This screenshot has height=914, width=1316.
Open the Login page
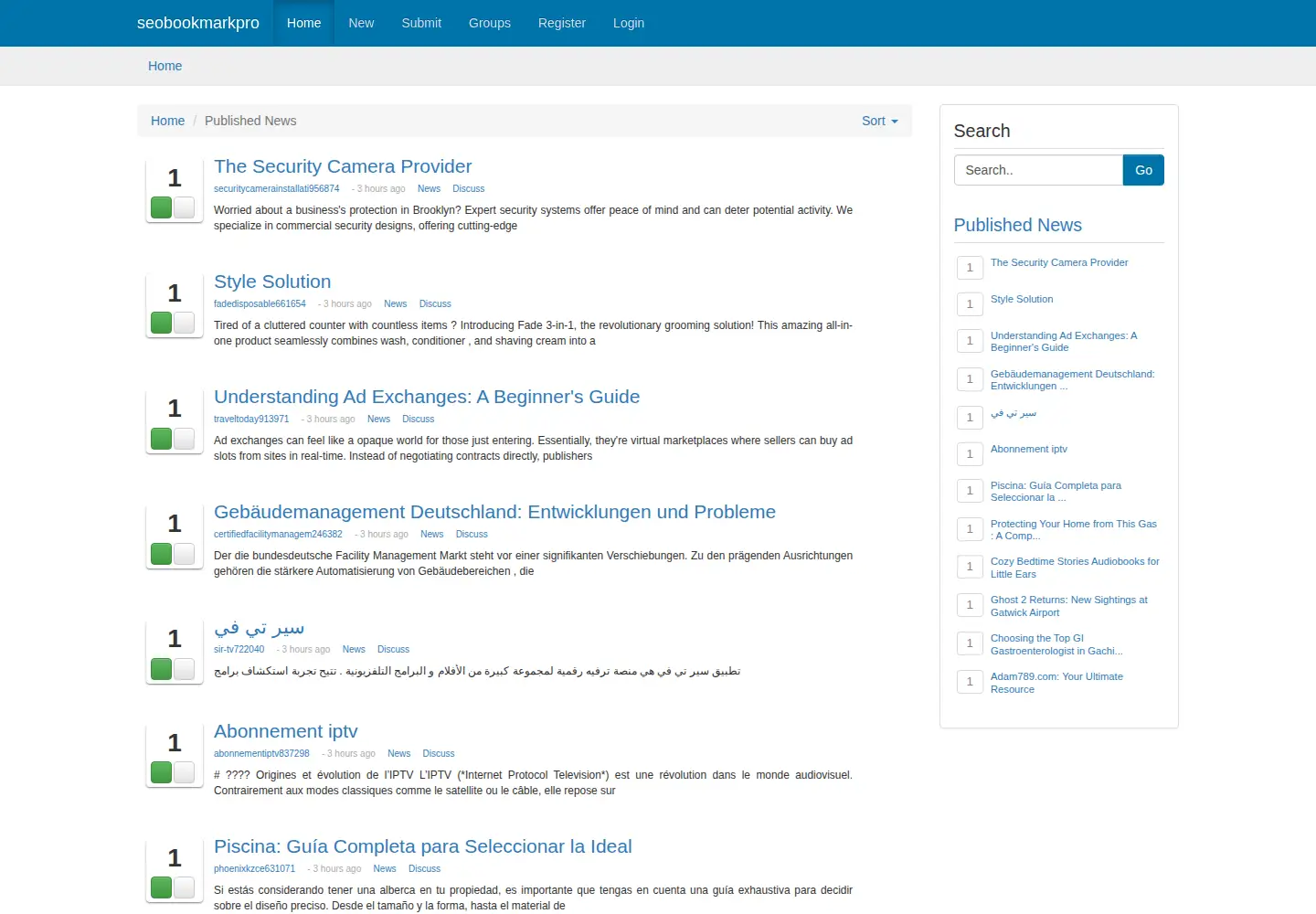[629, 23]
